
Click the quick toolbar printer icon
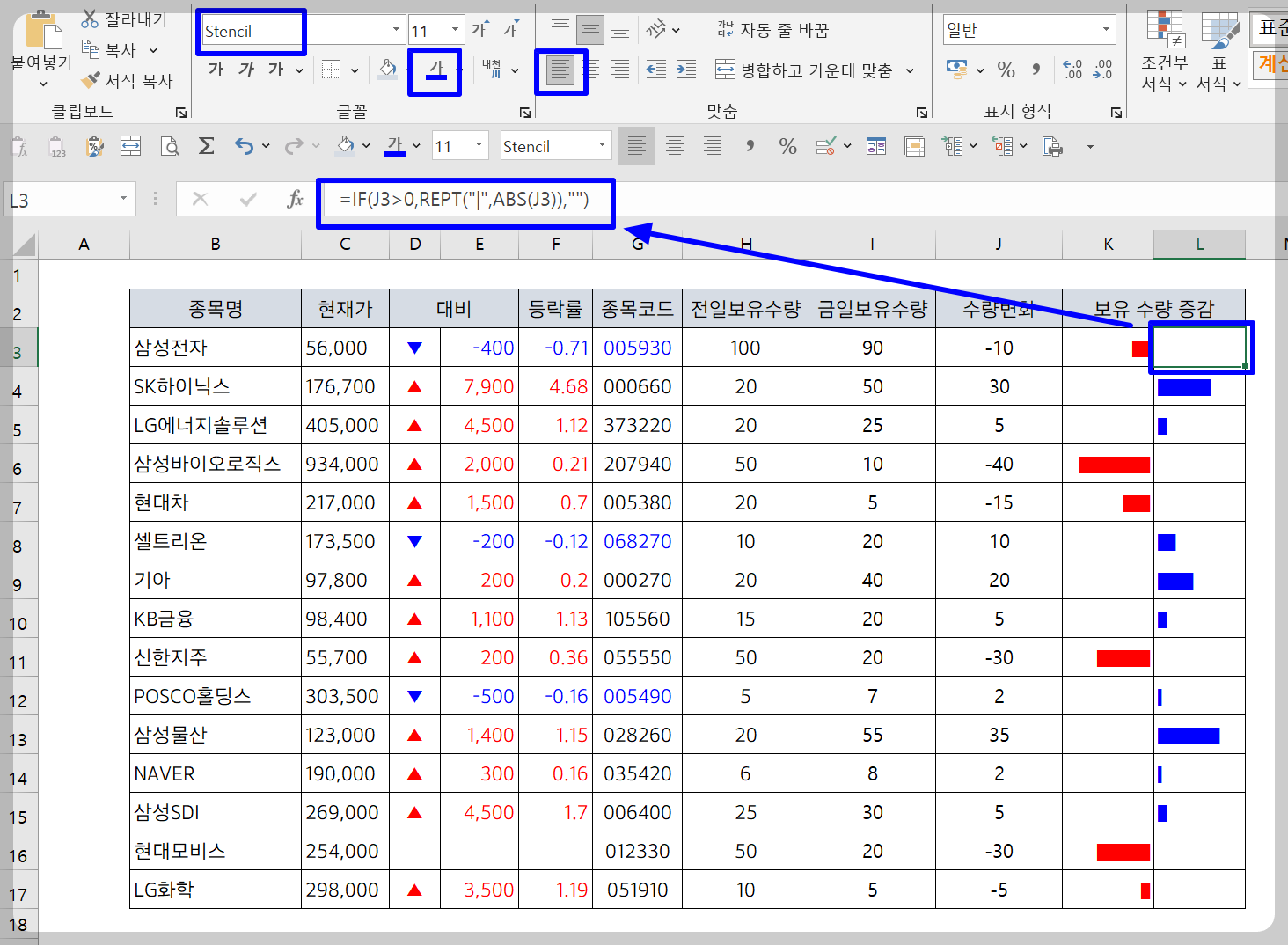tap(1052, 146)
